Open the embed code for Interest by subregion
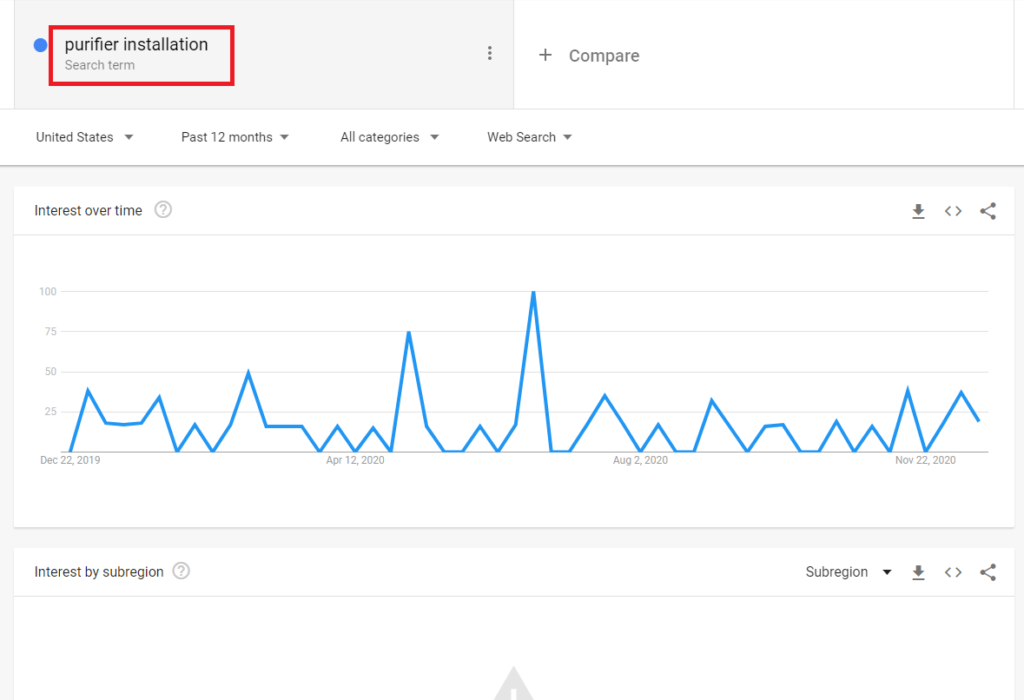The width and height of the screenshot is (1024, 700). [x=953, y=572]
